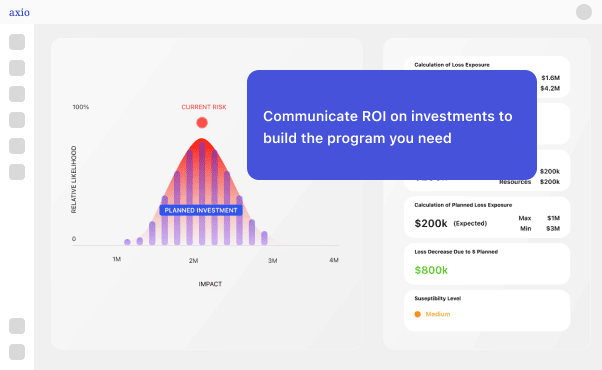Click the Calculation of Loss Exposure heading
Image resolution: width=602 pixels, height=370 pixels.
pyautogui.click(x=452, y=65)
